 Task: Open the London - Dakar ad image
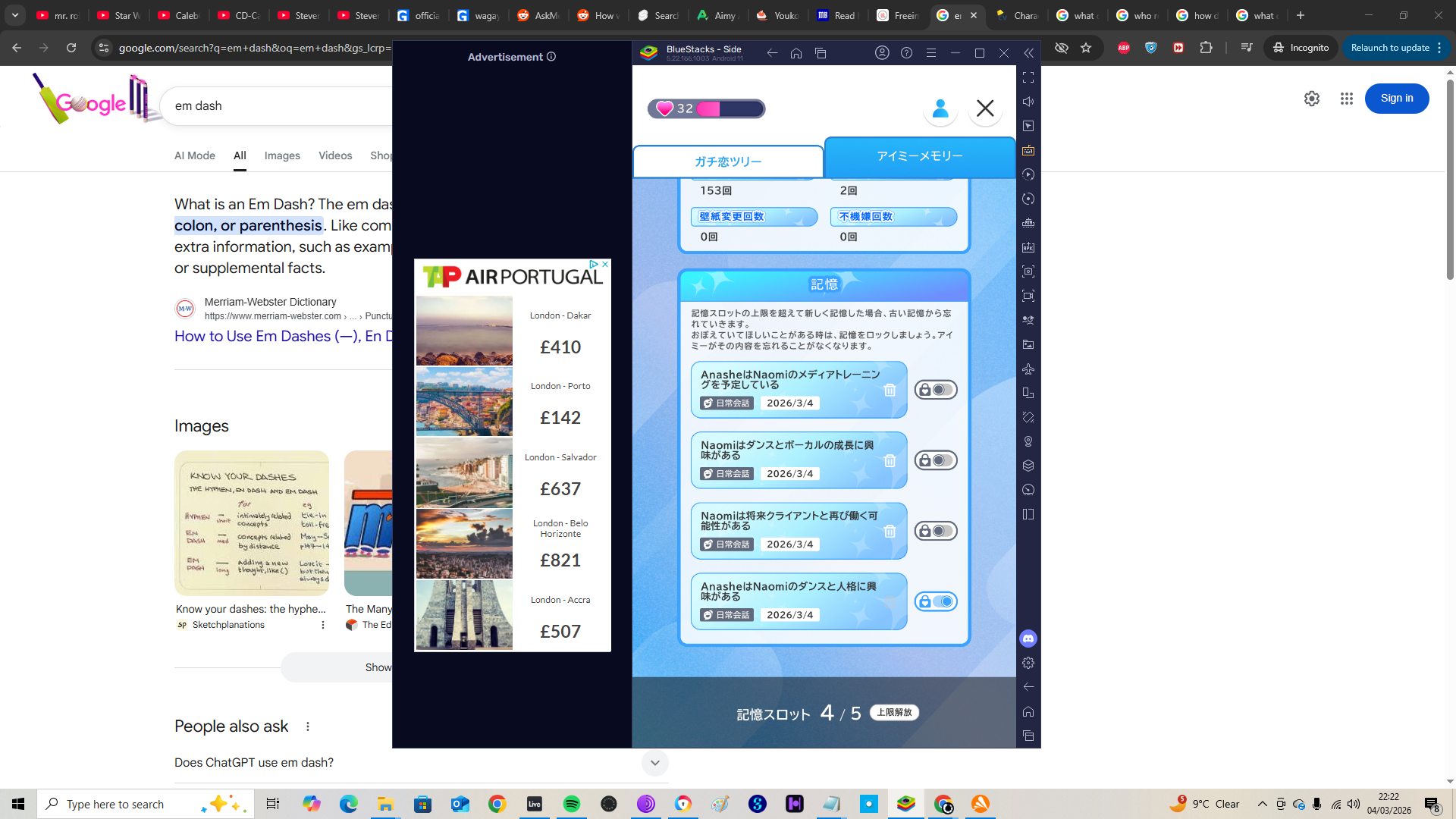(464, 331)
